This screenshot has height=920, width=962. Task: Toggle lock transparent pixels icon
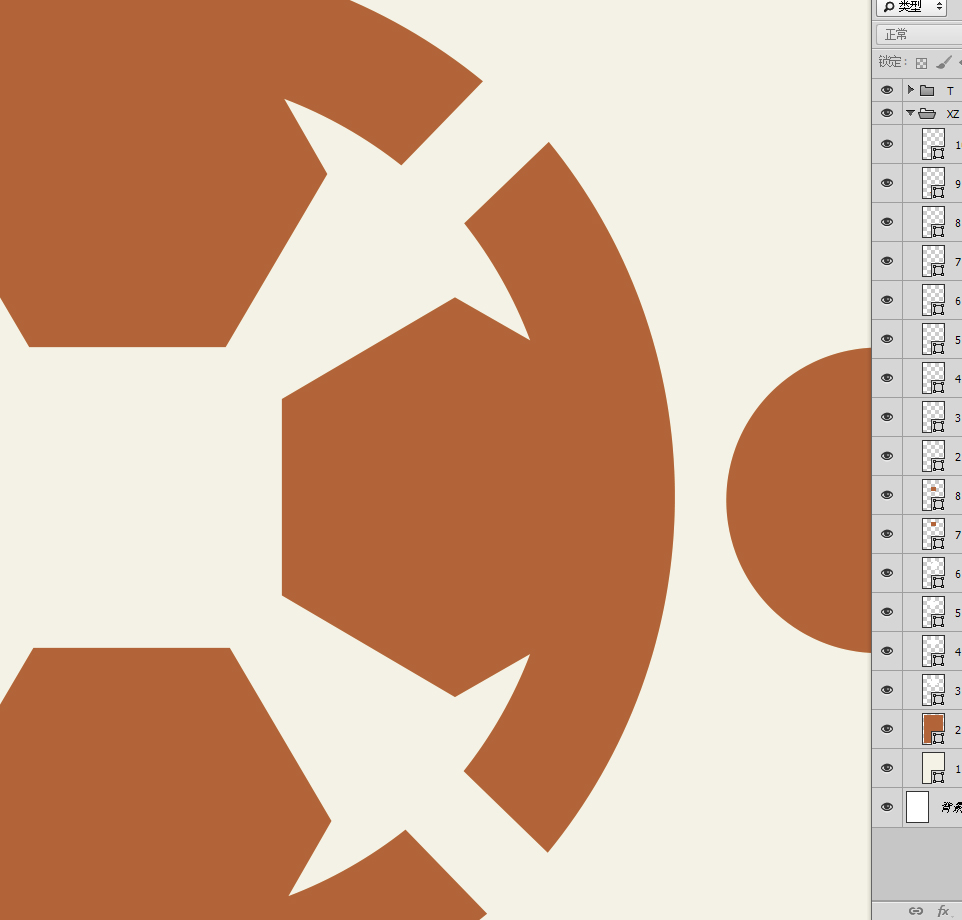[921, 63]
